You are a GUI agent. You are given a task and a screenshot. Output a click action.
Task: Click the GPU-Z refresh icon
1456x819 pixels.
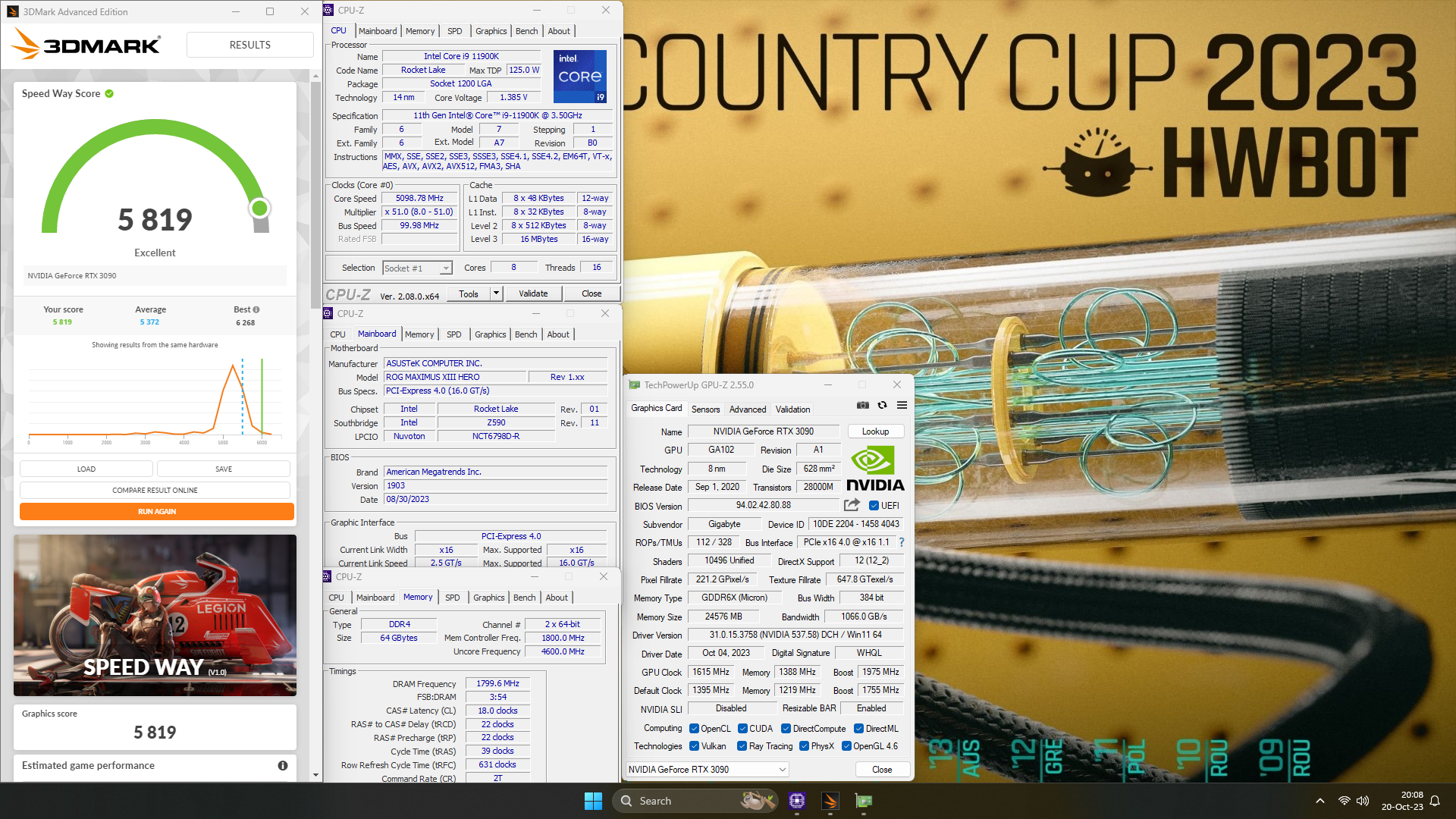coord(882,405)
